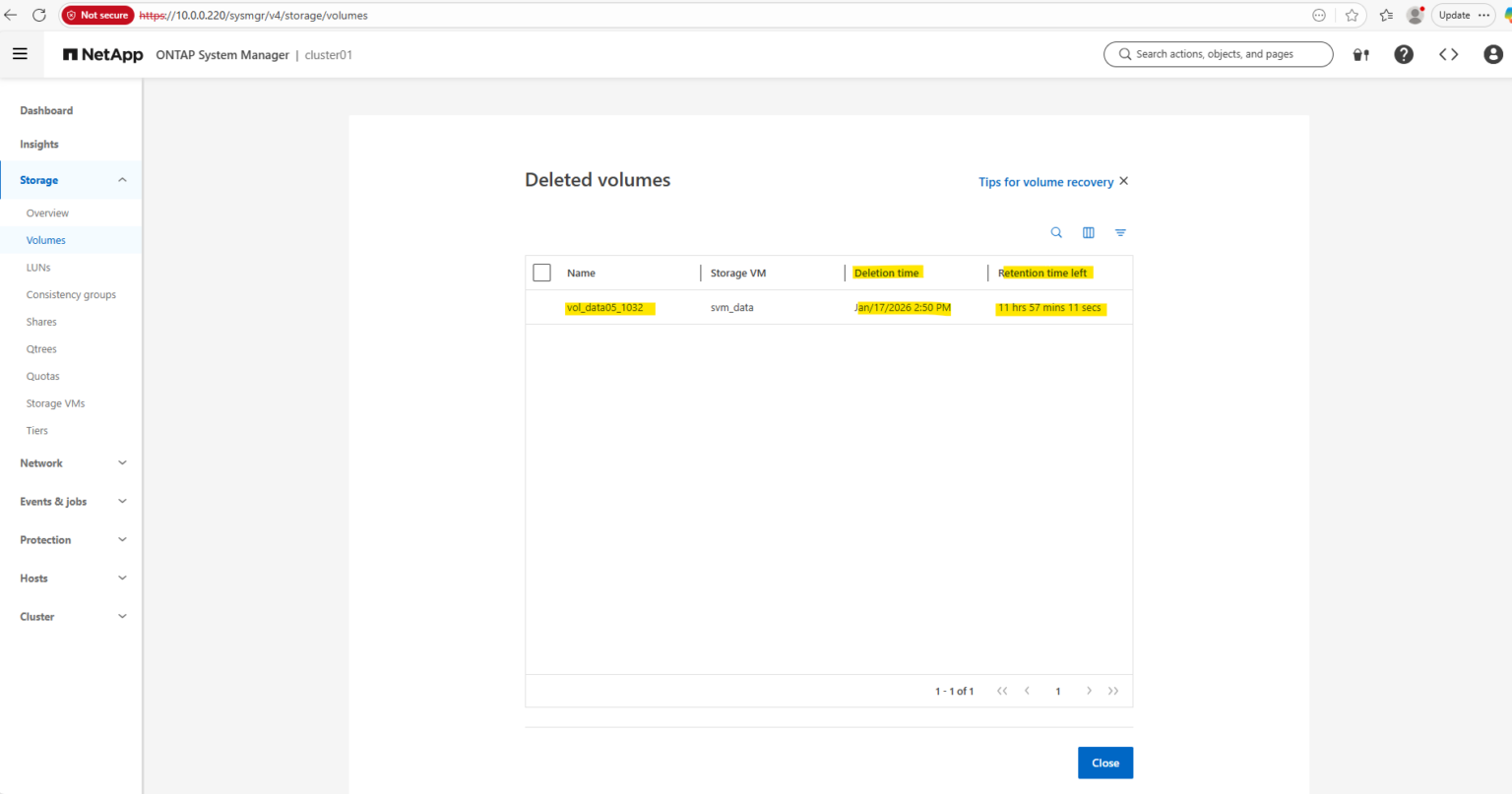Open the help icon in the top bar
Screen dimensions: 1512x794
[1403, 54]
